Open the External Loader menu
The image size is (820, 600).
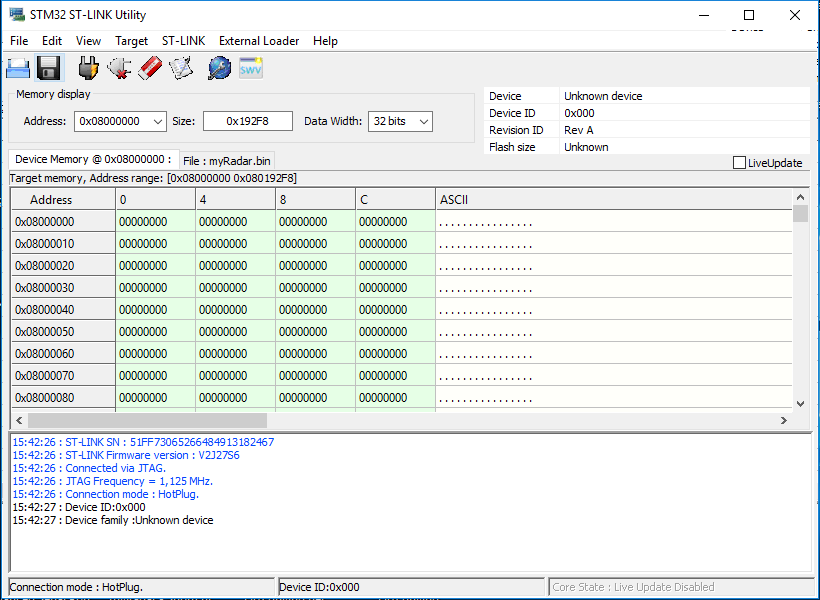coord(259,41)
